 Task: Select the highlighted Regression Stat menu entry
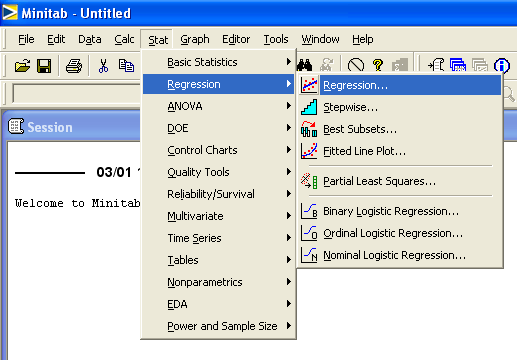click(219, 84)
